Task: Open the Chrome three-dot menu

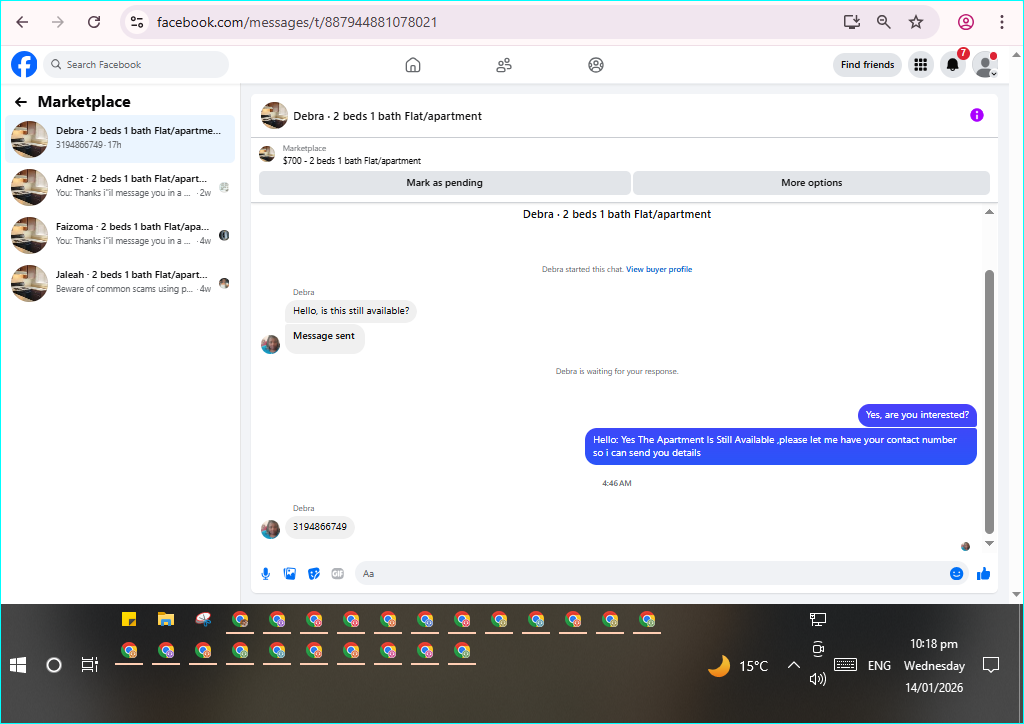Action: (x=1001, y=22)
